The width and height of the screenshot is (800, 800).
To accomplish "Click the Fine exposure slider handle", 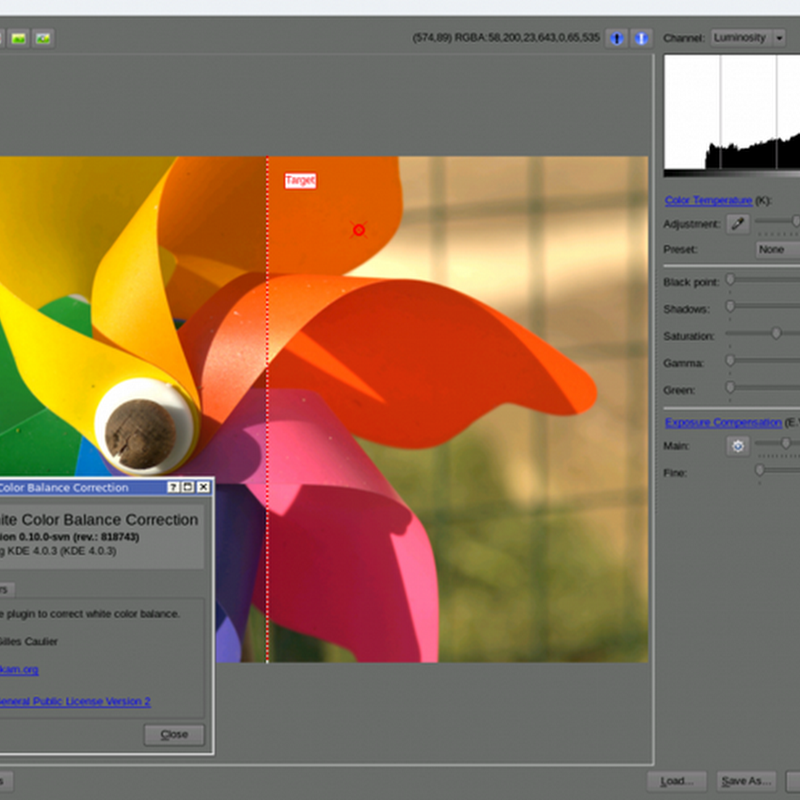I will click(x=760, y=470).
